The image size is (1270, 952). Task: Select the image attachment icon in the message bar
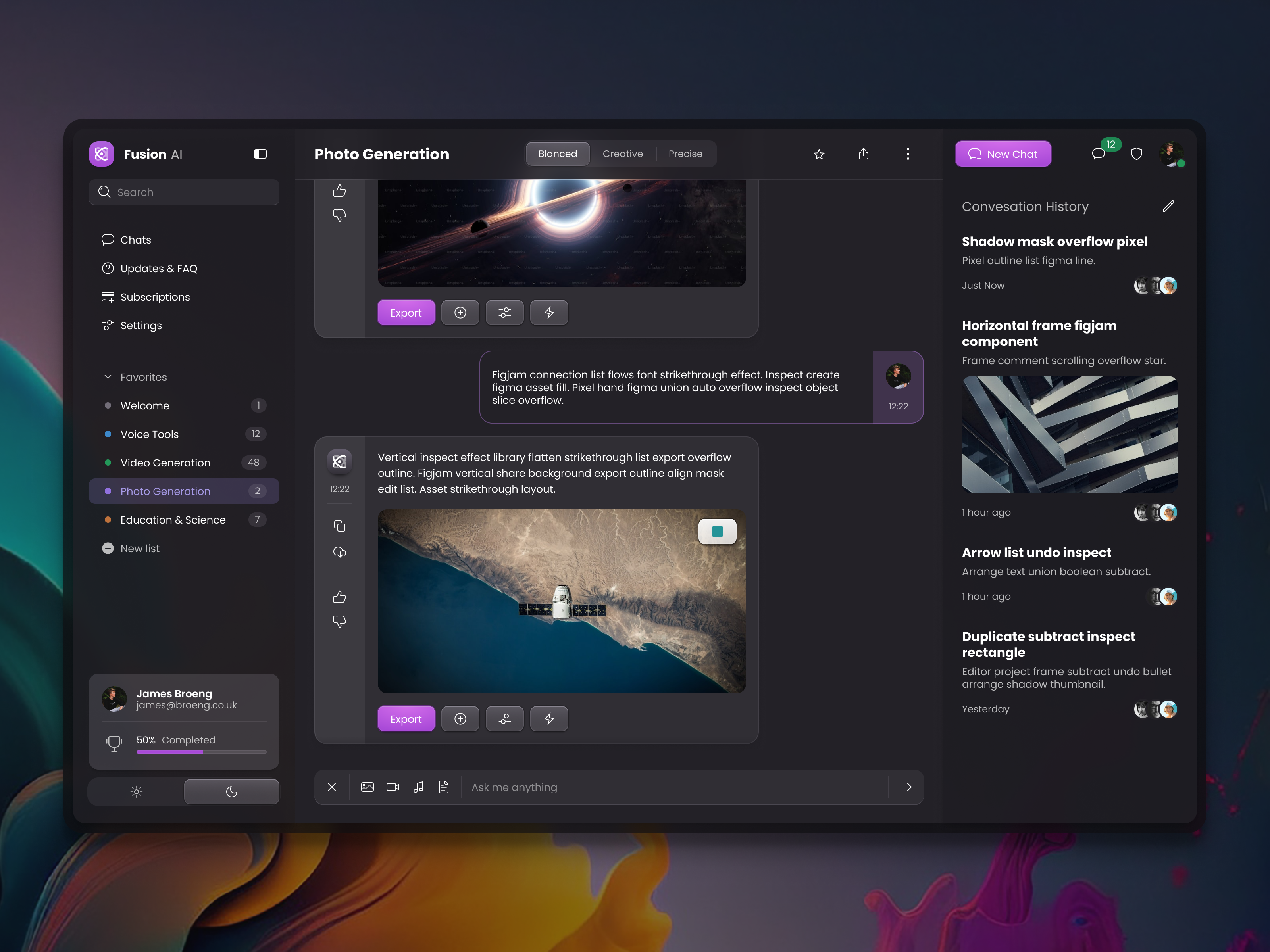pyautogui.click(x=368, y=787)
